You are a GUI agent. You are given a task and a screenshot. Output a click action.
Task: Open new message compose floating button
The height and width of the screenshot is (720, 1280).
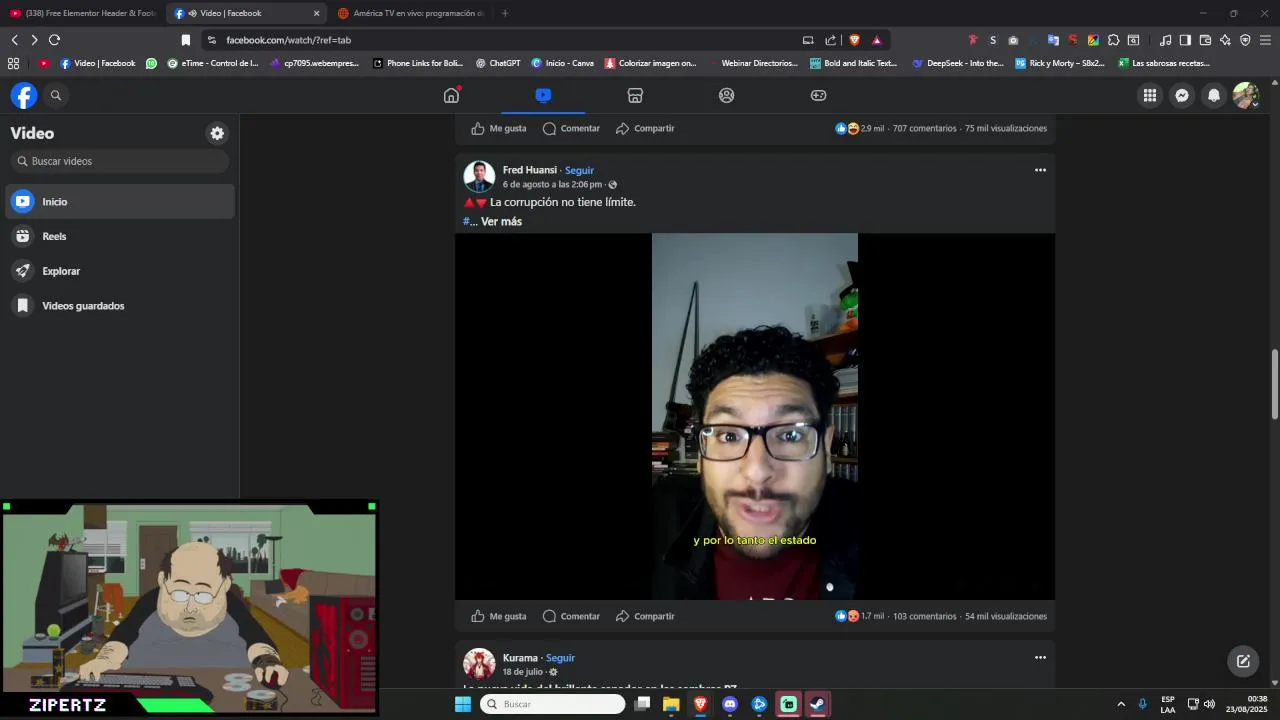(x=1243, y=661)
